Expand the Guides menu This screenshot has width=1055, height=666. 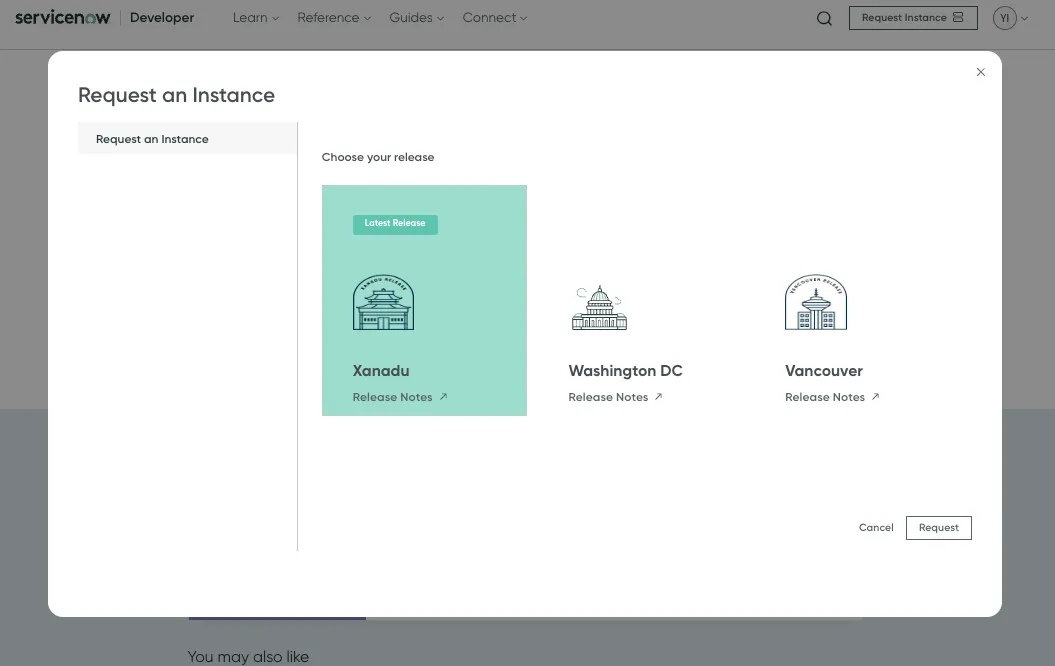click(416, 18)
